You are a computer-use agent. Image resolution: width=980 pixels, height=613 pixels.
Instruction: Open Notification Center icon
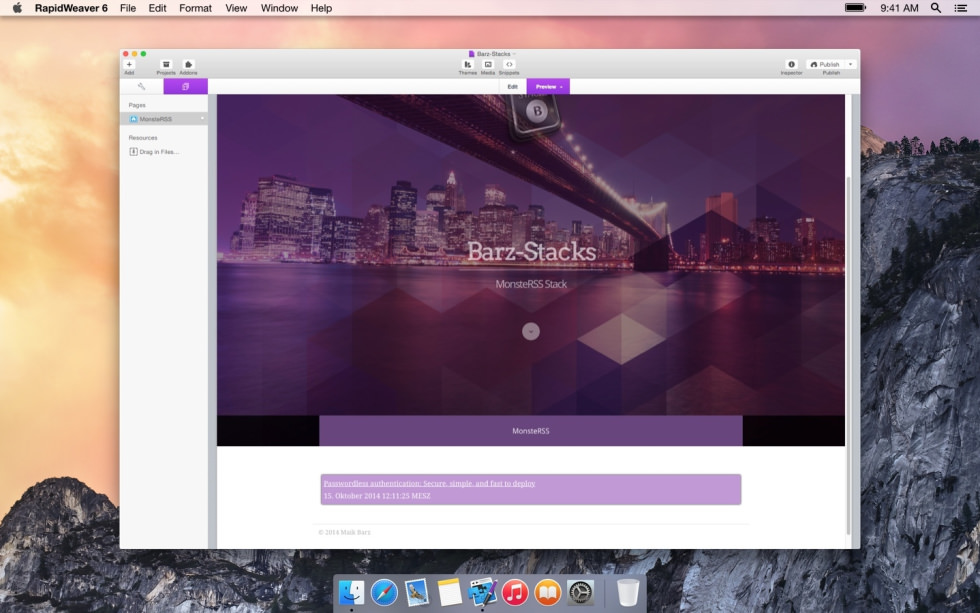[x=961, y=8]
